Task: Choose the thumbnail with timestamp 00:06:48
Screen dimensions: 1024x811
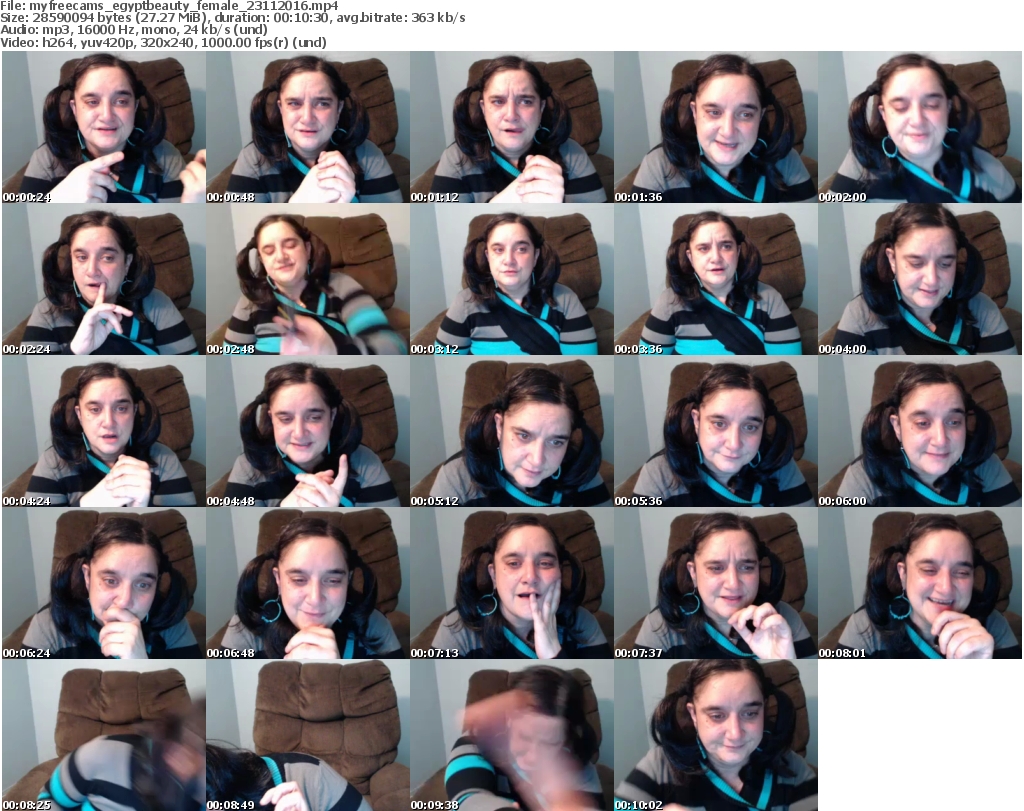Action: [308, 583]
